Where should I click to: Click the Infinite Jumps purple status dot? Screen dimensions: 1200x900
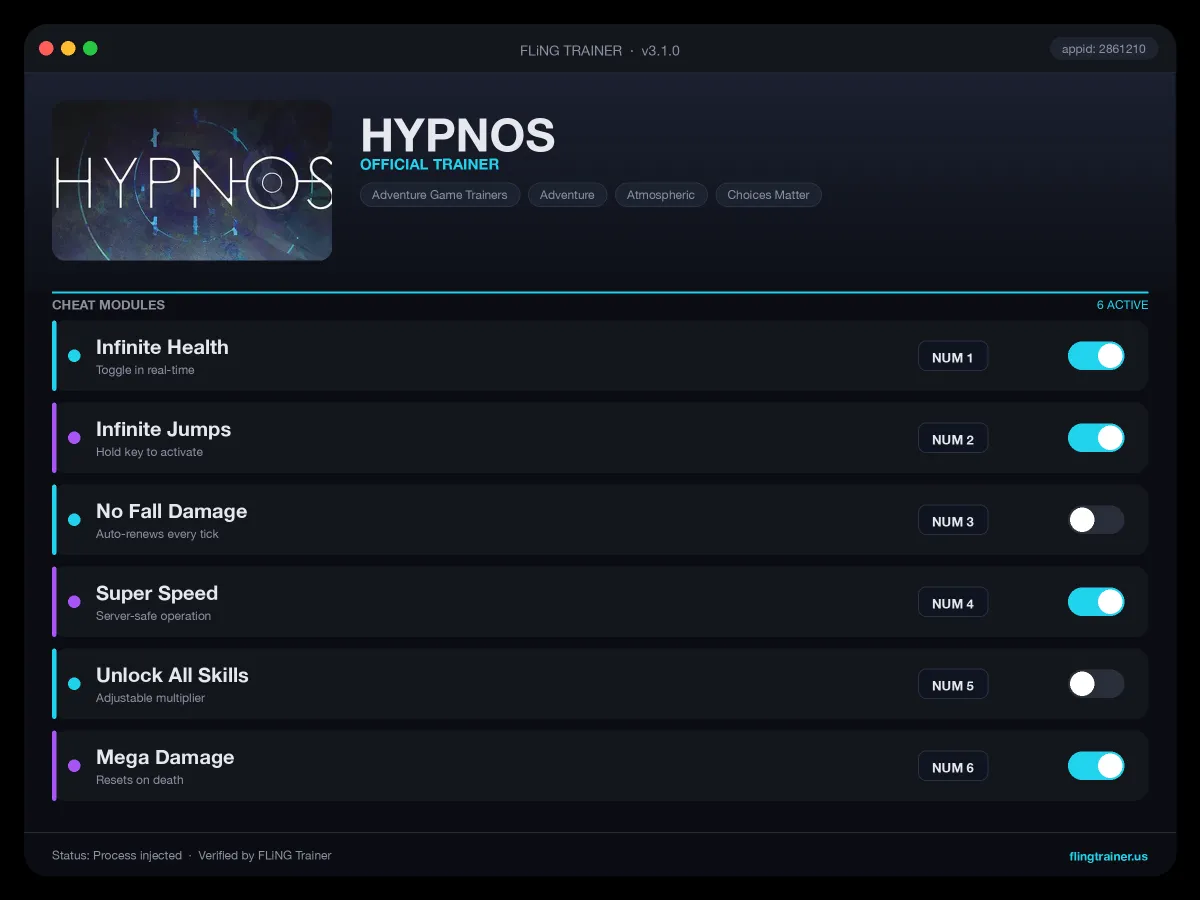point(74,438)
